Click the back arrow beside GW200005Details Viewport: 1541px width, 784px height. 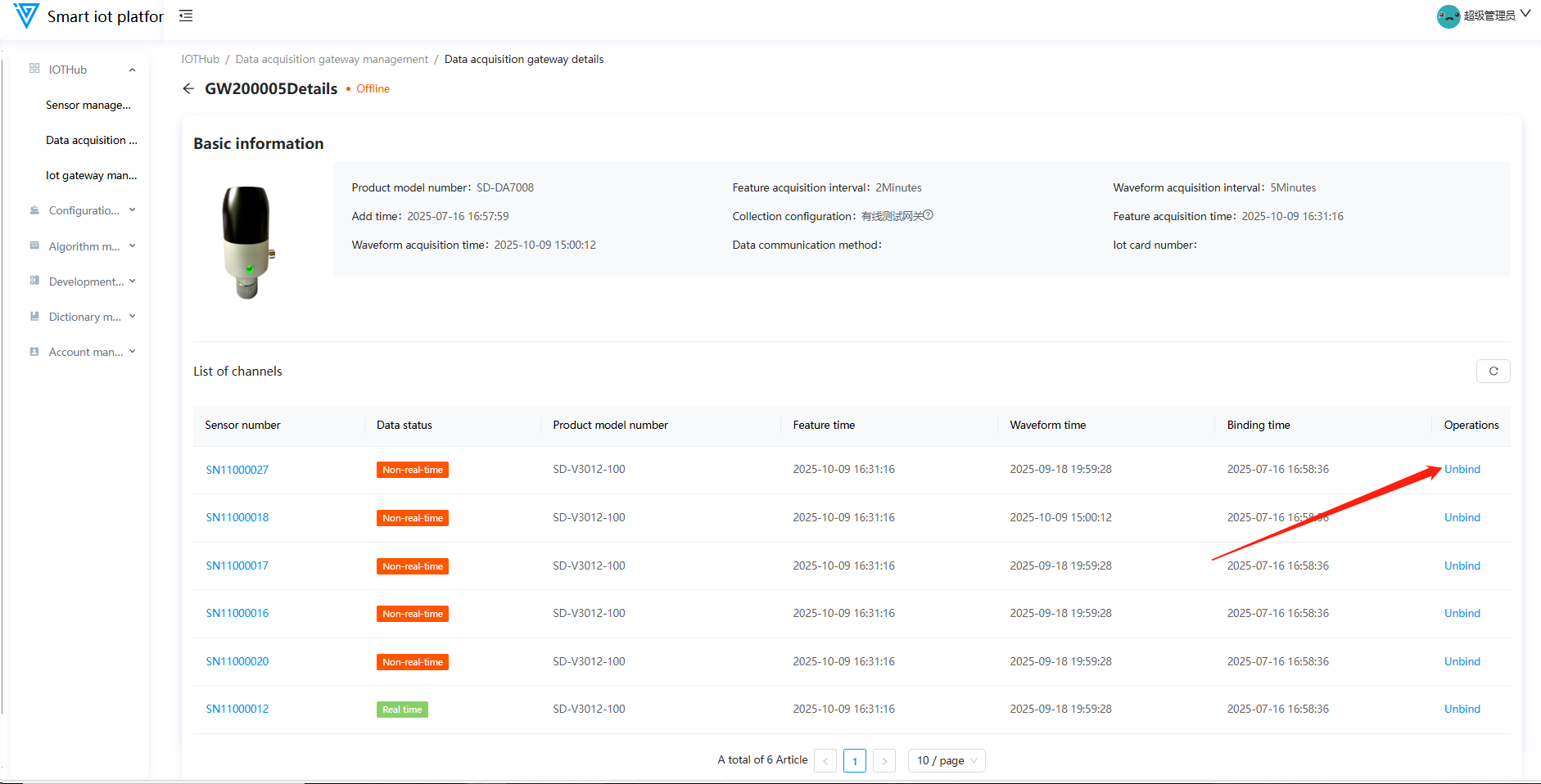tap(188, 88)
